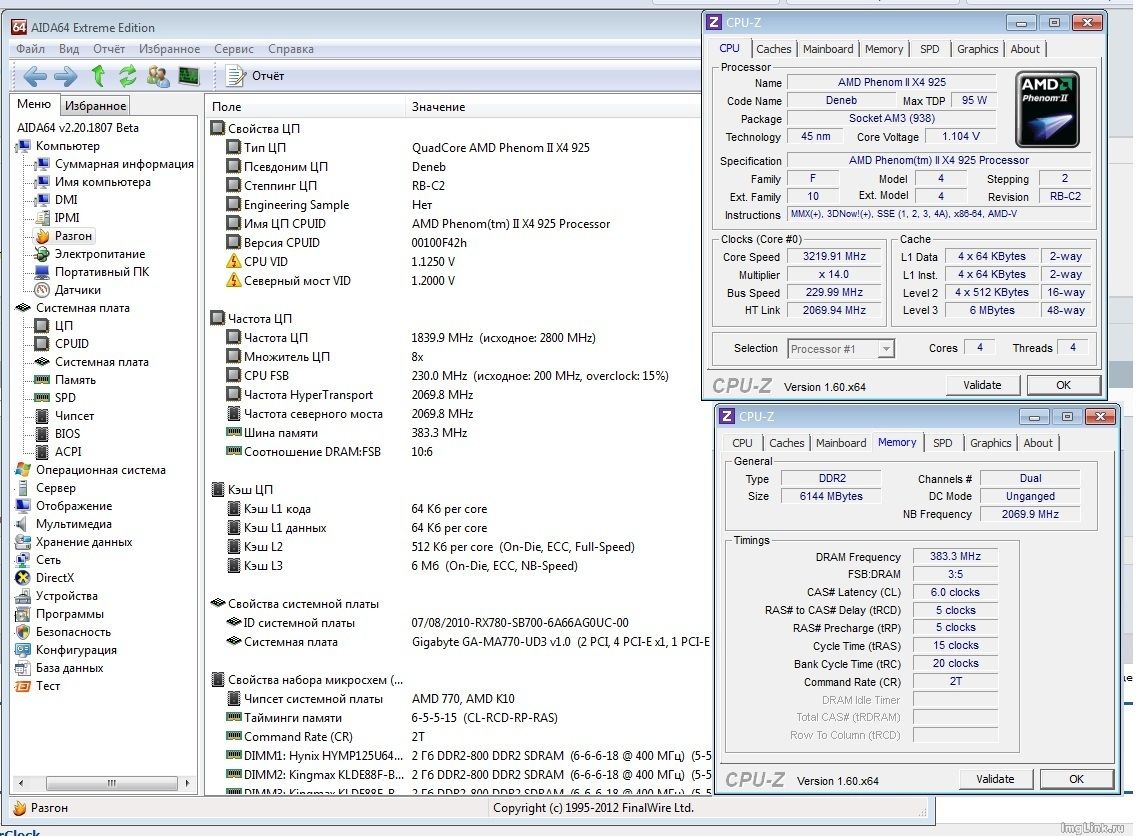
Task: Select ACPI in the tree
Action: (68, 452)
